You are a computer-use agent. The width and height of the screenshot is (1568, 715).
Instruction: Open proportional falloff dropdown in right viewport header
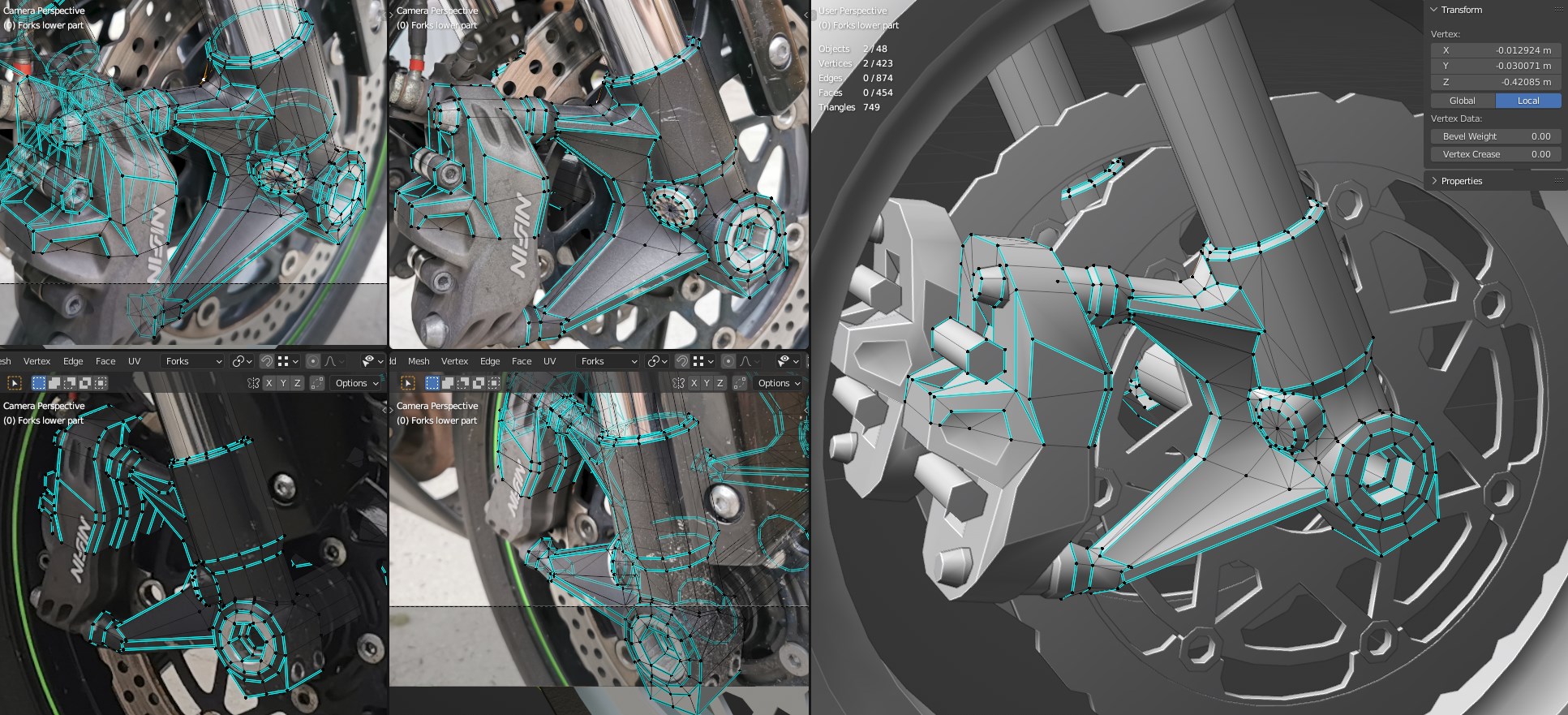click(x=750, y=361)
